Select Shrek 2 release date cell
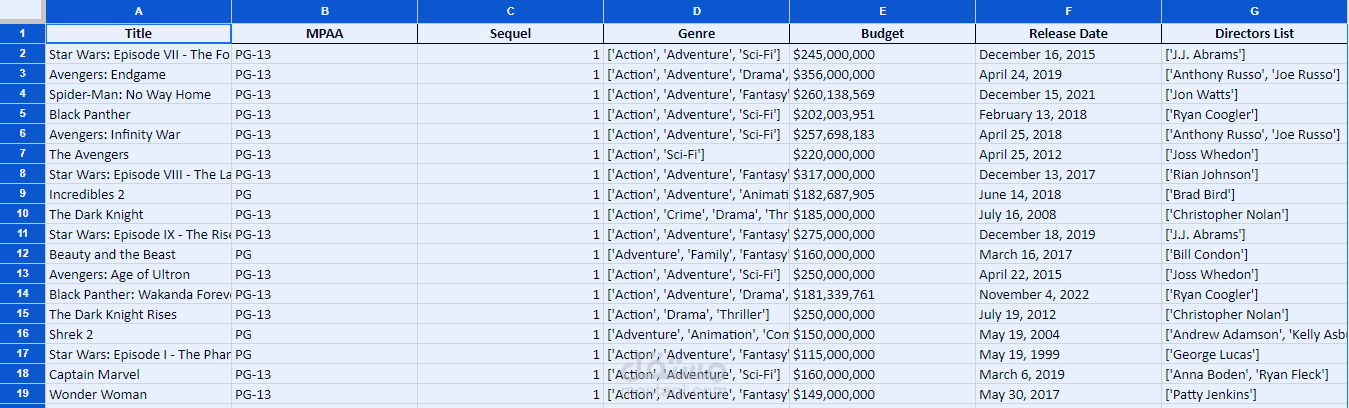1349x408 pixels. click(x=1068, y=334)
